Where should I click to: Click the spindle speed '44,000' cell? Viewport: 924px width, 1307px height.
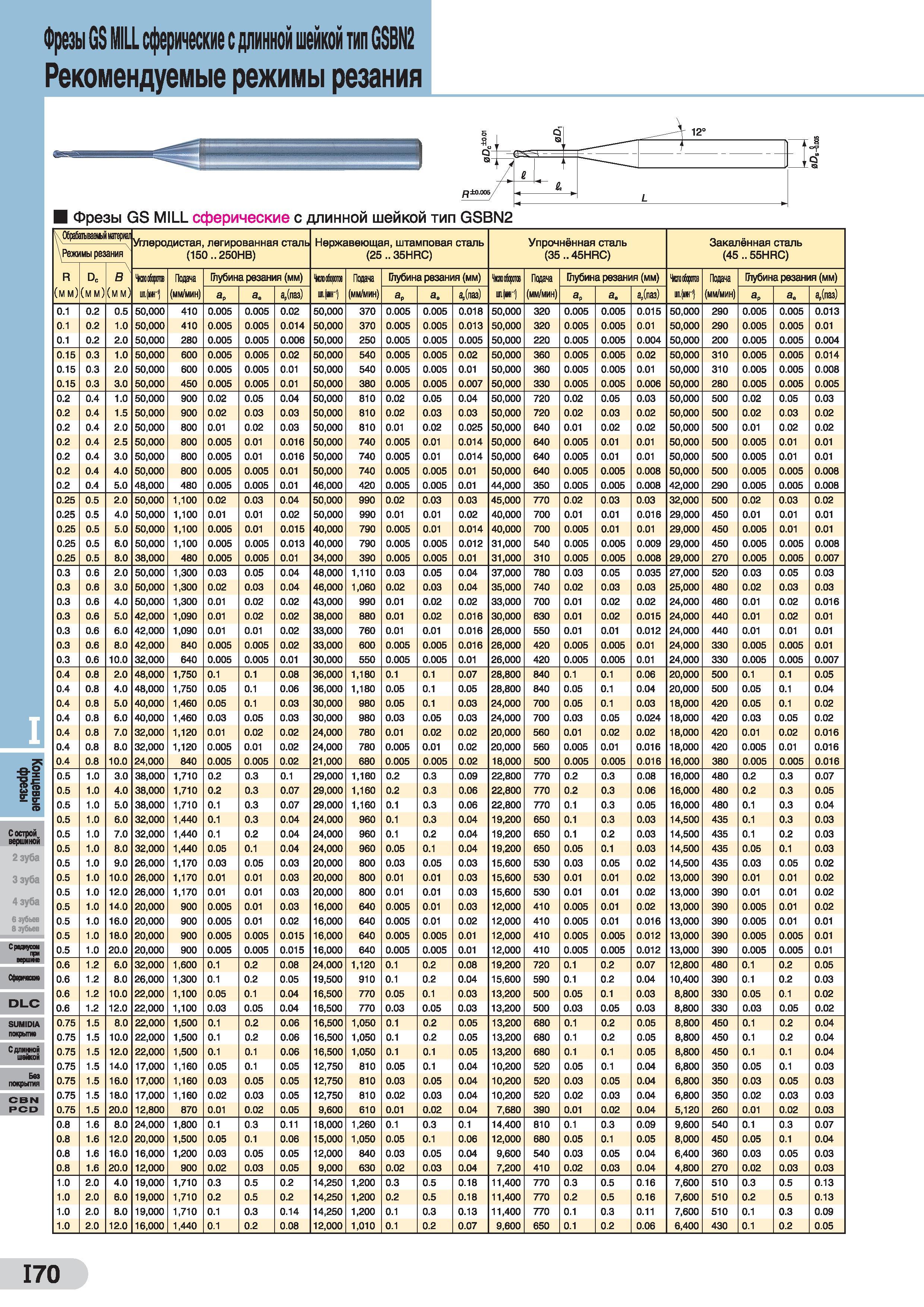click(x=506, y=485)
